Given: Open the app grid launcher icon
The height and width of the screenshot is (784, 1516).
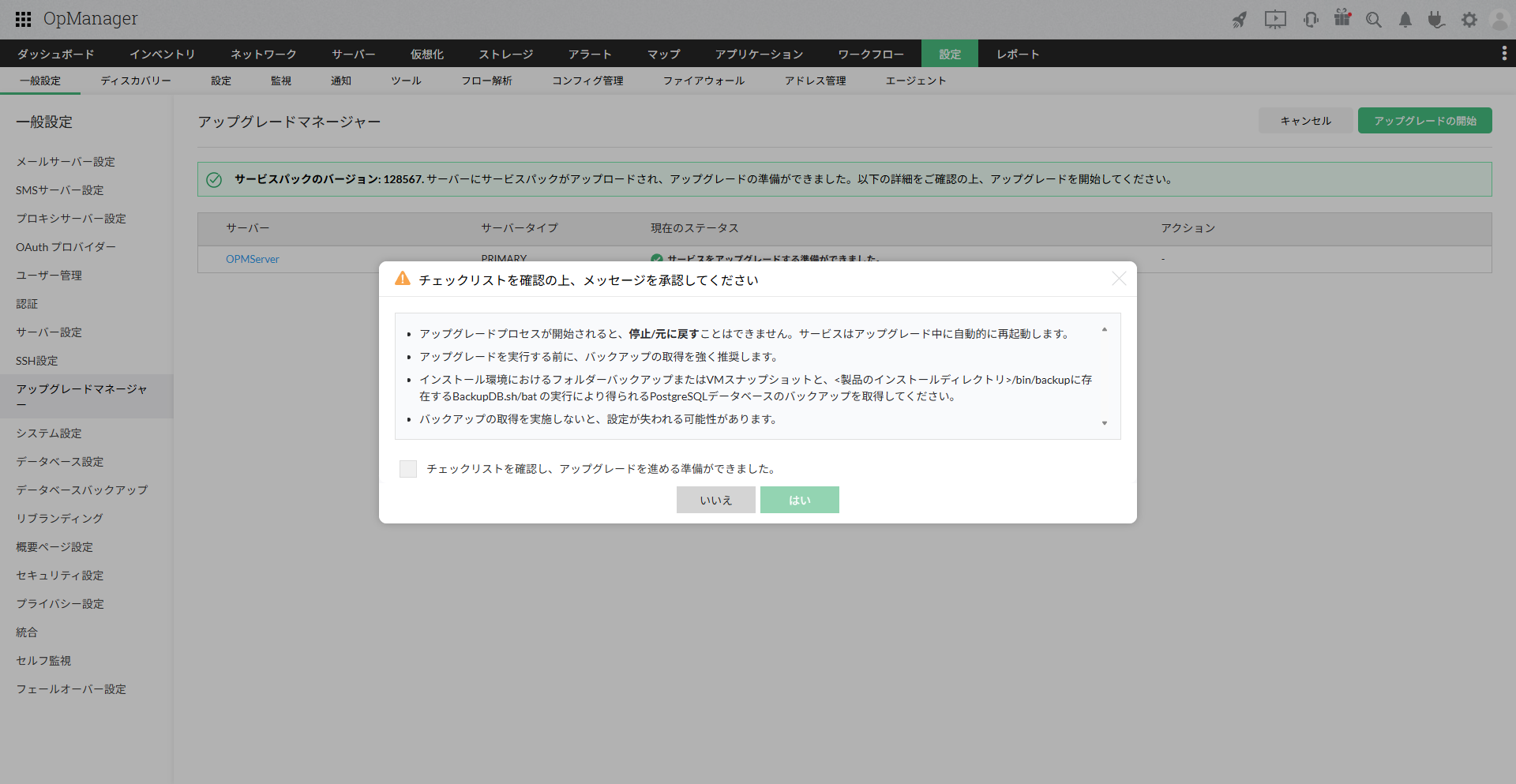Looking at the screenshot, I should coord(23,20).
